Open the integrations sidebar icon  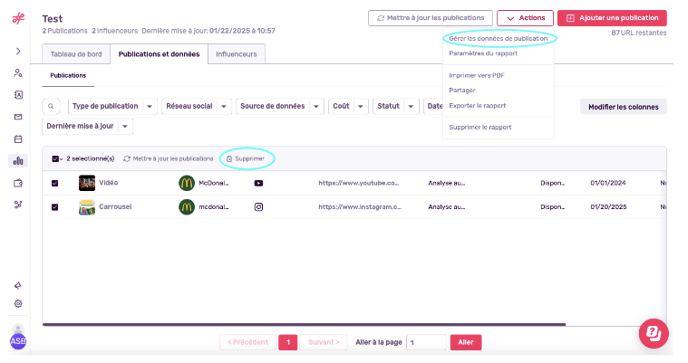click(18, 205)
